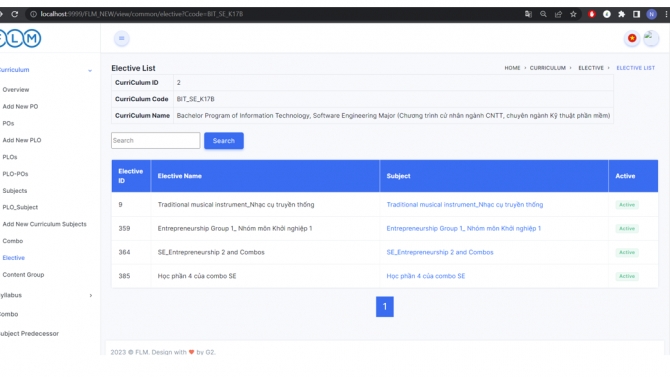Open PLO-POs sidebar item
The width and height of the screenshot is (670, 377).
[15, 174]
